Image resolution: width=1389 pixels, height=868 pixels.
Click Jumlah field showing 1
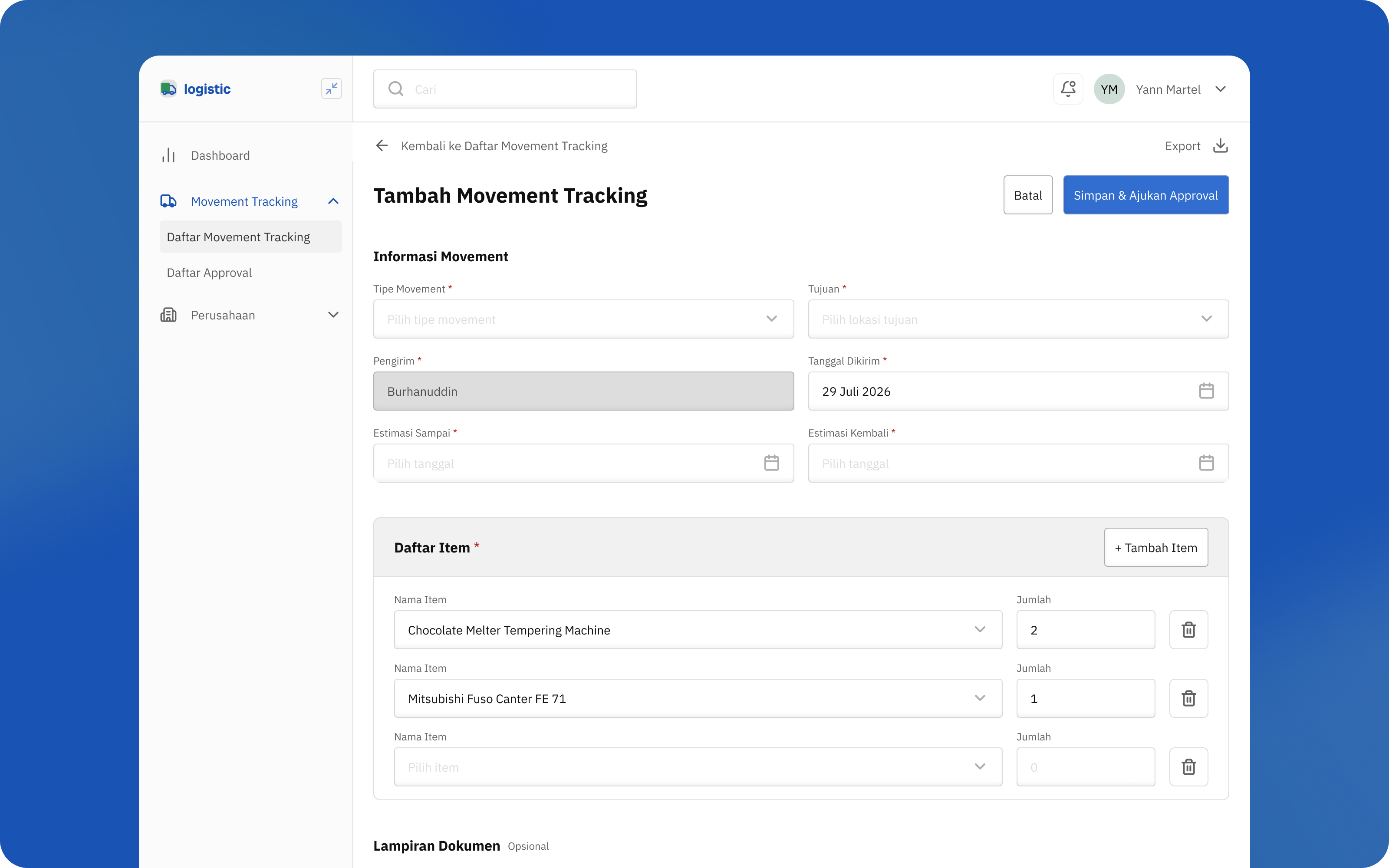pos(1085,698)
